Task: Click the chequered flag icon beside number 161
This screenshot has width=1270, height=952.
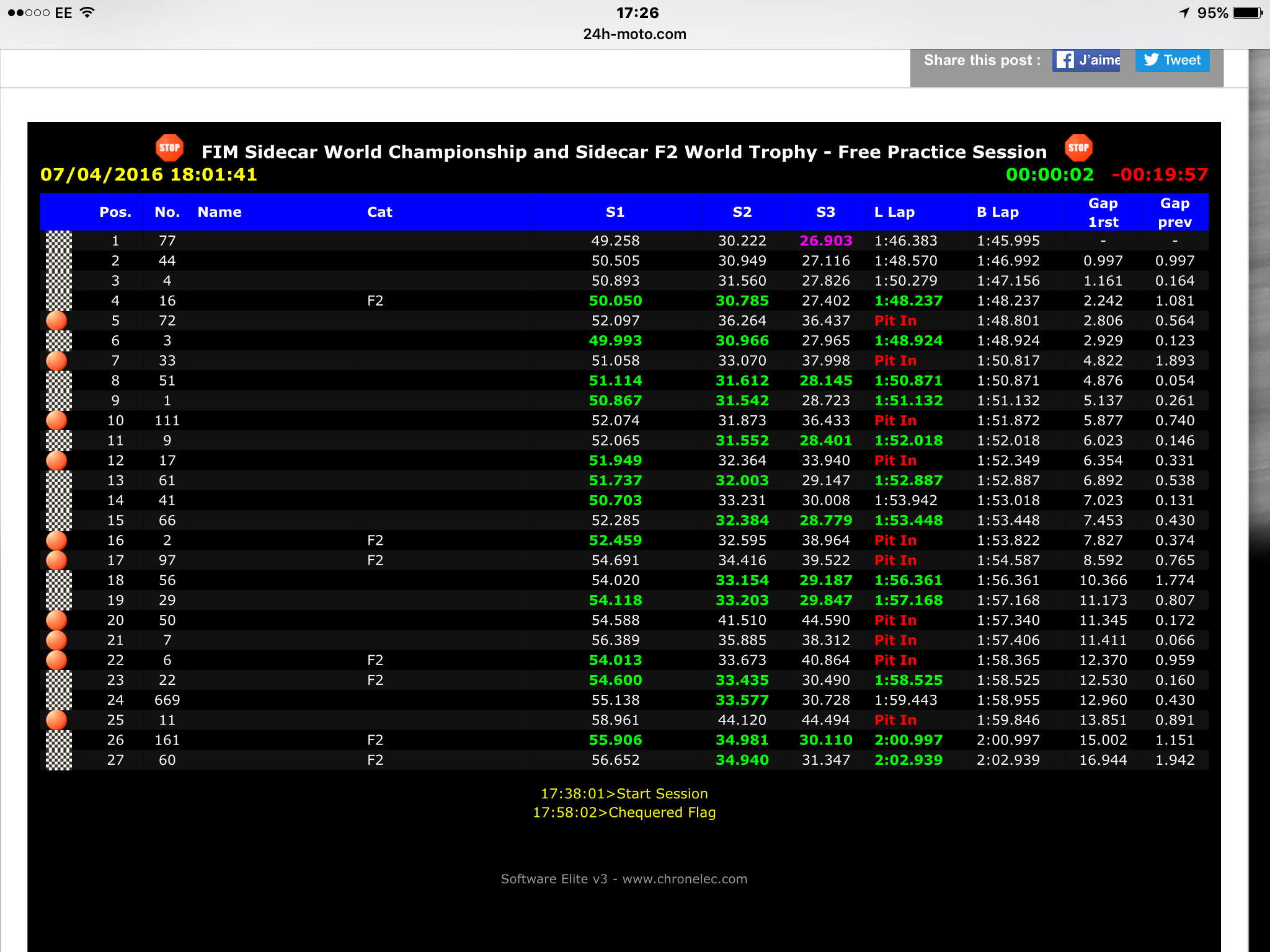Action: coord(59,740)
